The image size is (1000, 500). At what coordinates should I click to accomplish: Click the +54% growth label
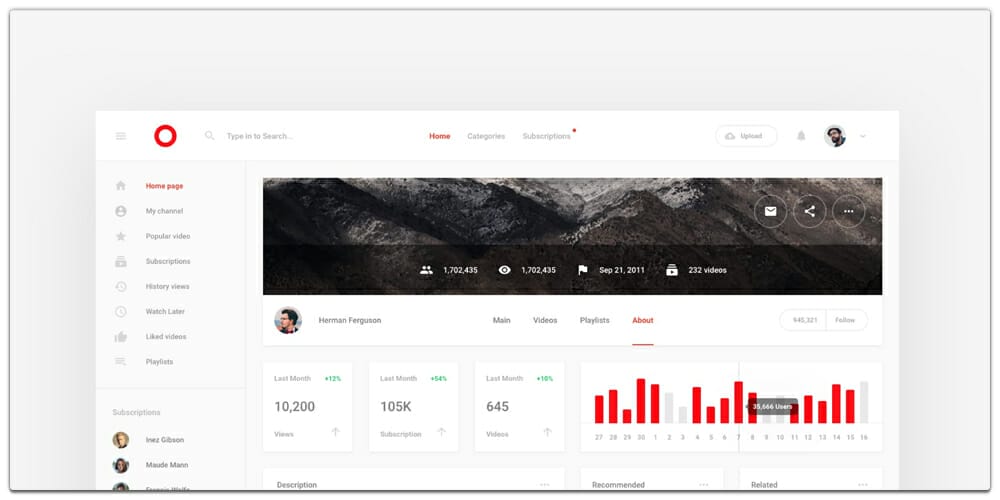coord(439,379)
